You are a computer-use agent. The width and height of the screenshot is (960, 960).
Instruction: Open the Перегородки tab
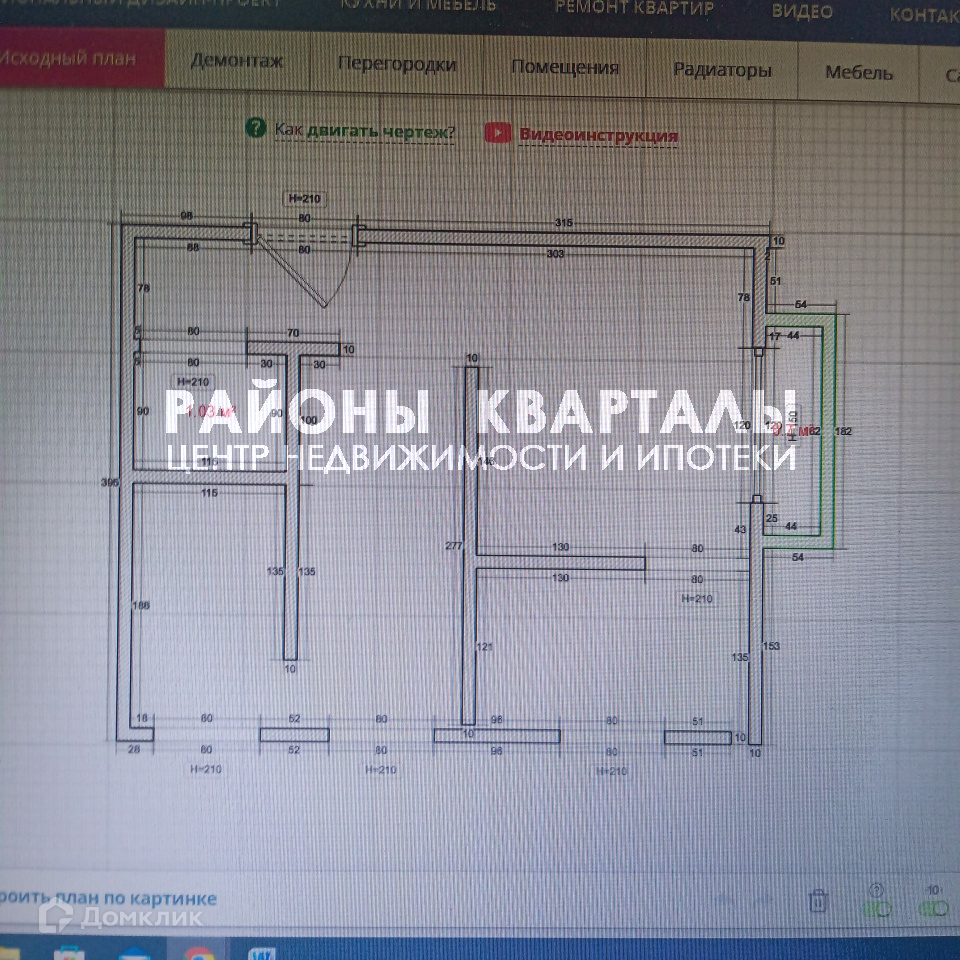[x=397, y=64]
